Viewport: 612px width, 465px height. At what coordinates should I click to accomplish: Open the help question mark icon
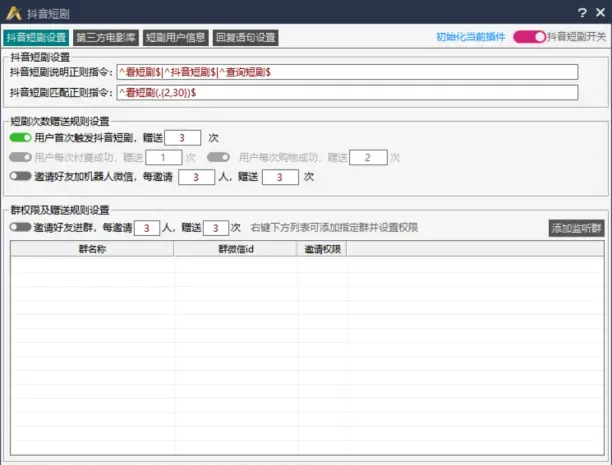tap(582, 13)
